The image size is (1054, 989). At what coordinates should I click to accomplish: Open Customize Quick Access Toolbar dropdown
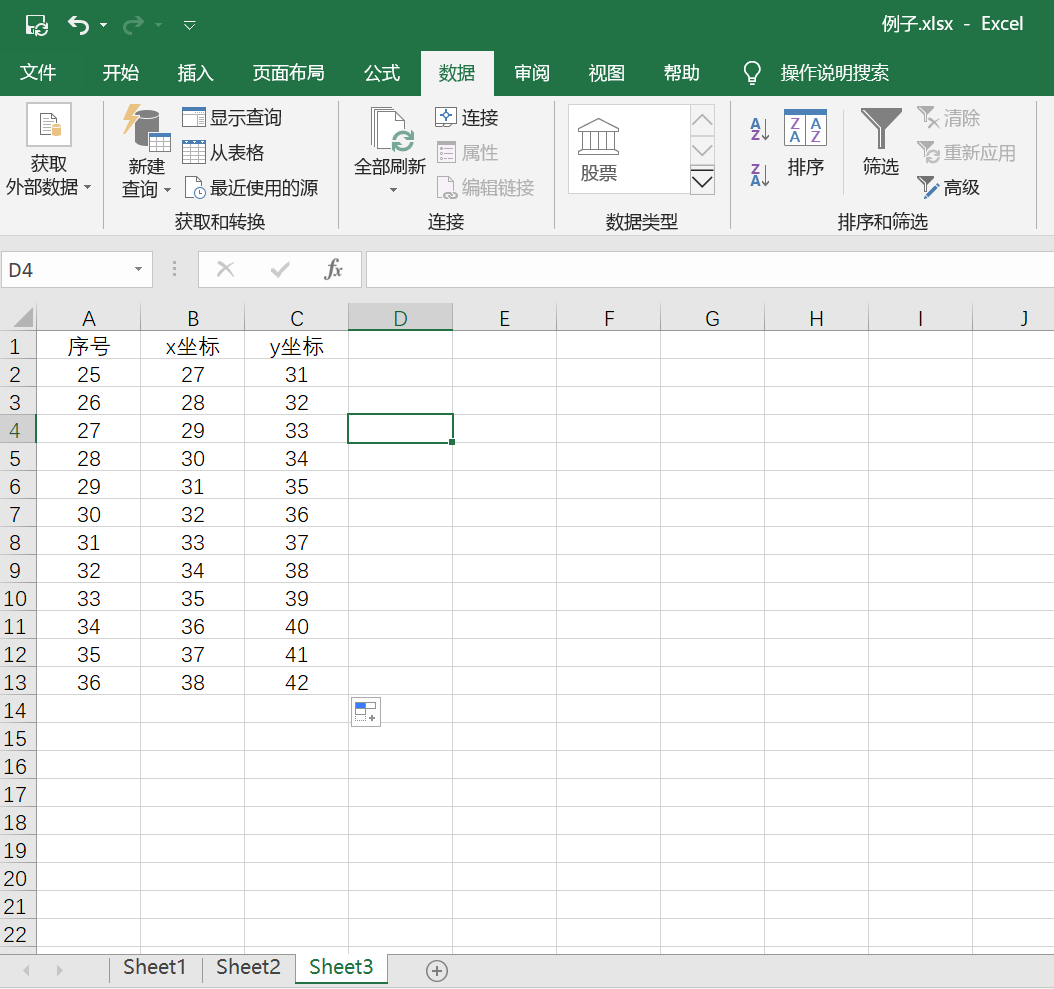pyautogui.click(x=190, y=26)
